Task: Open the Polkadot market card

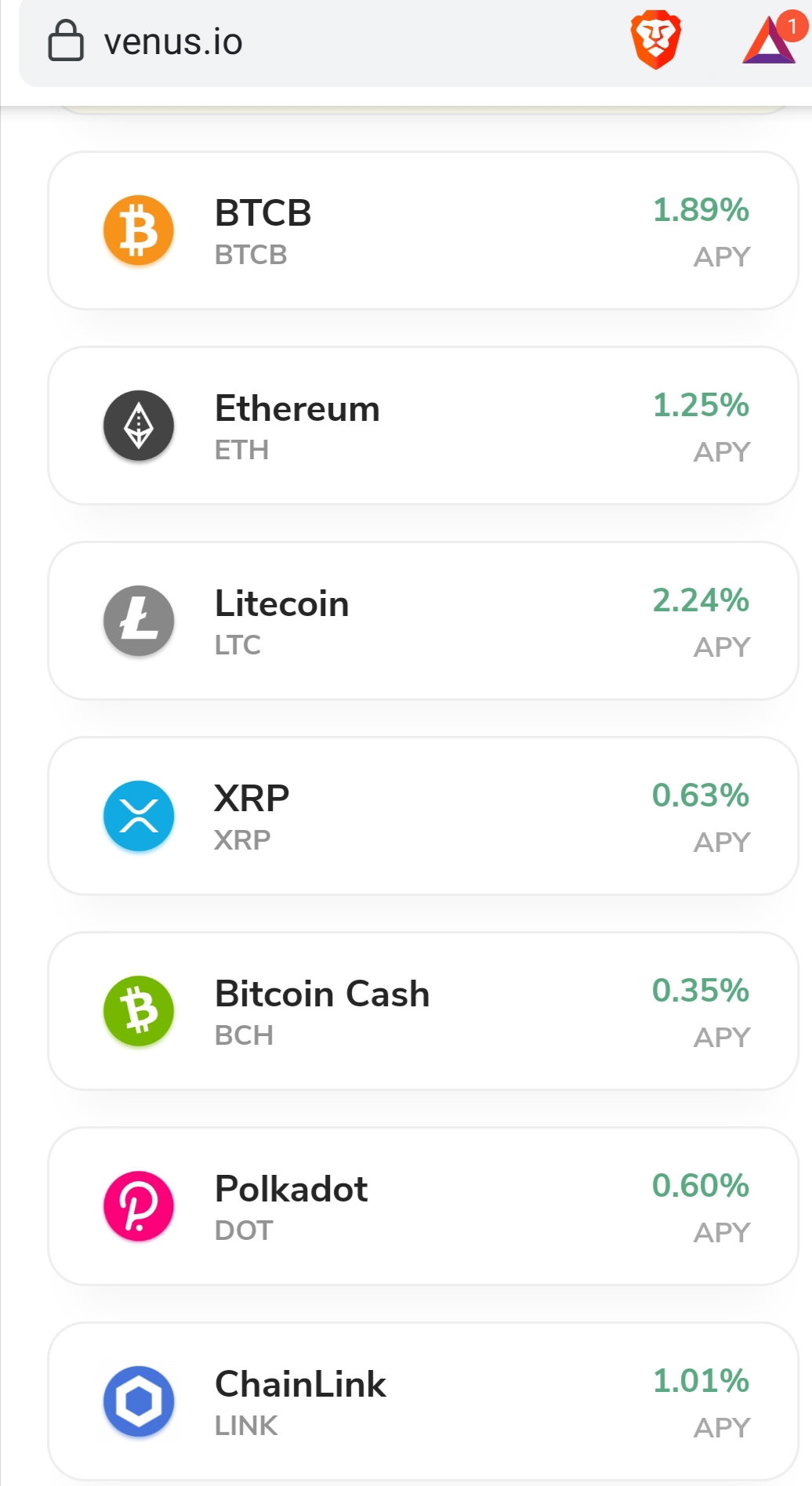Action: click(x=423, y=1206)
